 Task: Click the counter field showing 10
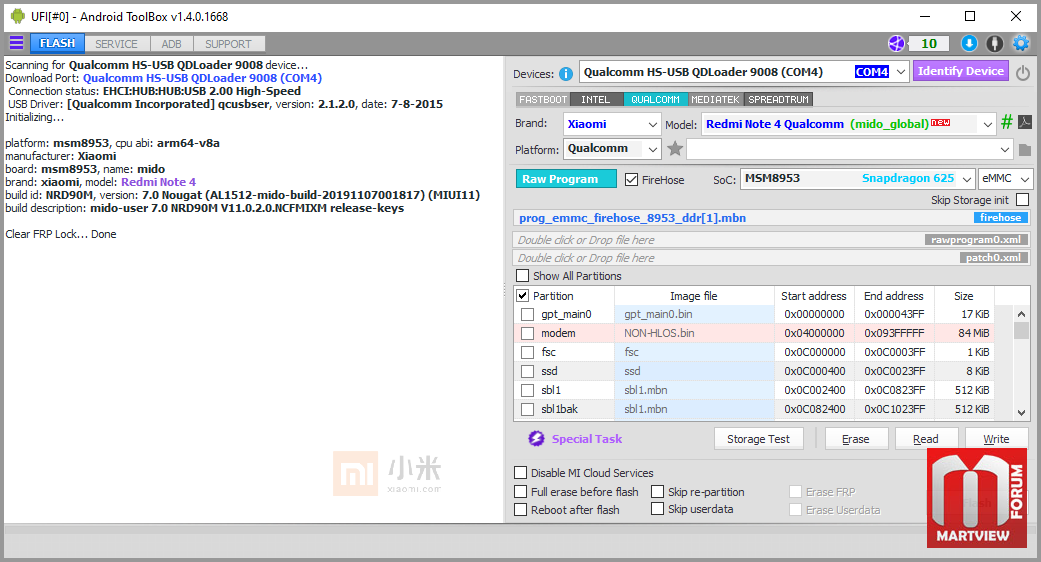click(x=929, y=44)
